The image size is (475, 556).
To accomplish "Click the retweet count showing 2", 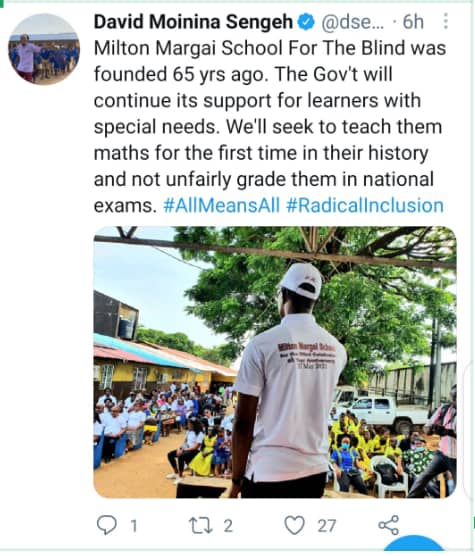I will click(228, 526).
